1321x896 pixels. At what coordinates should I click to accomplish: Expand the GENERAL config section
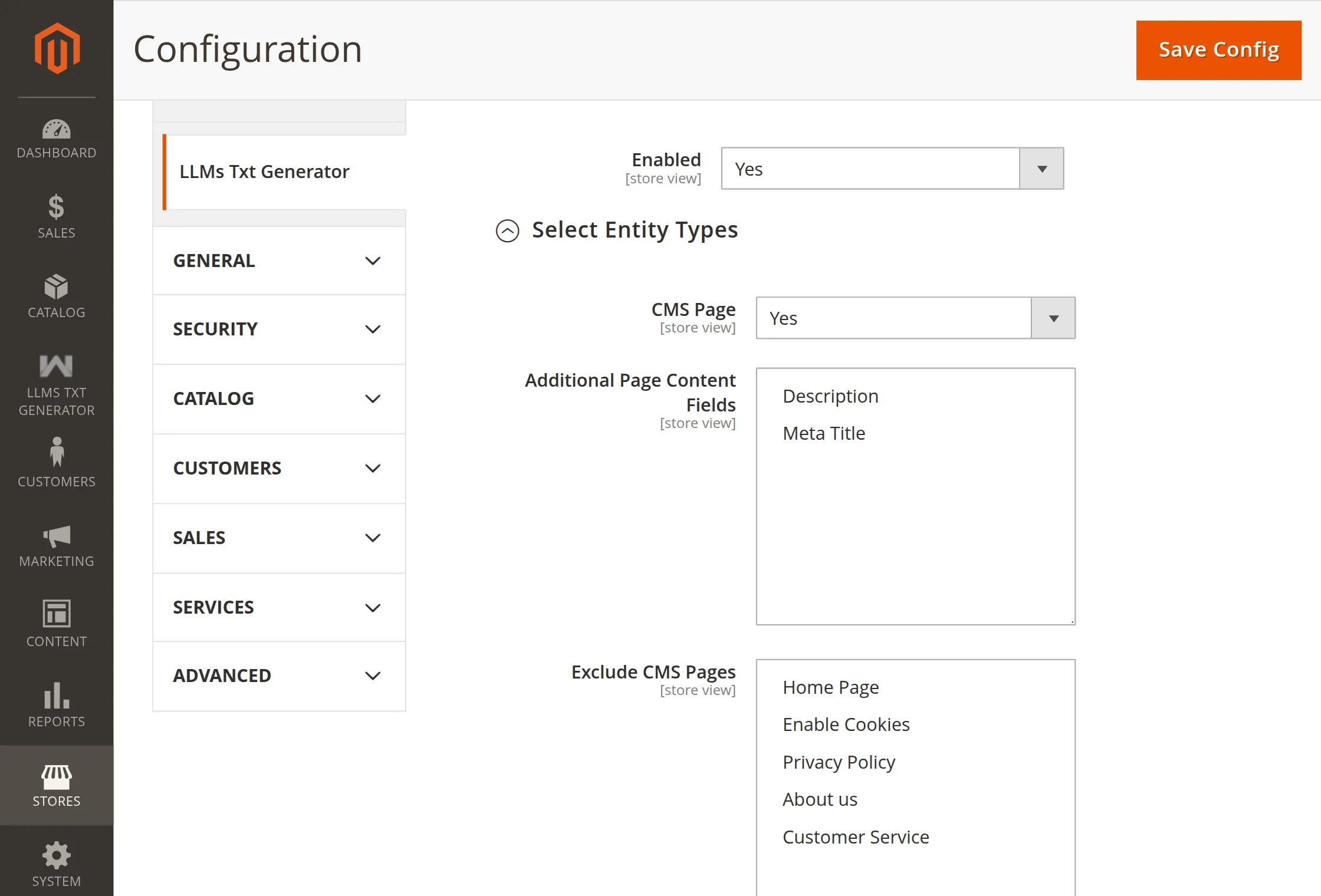click(279, 261)
